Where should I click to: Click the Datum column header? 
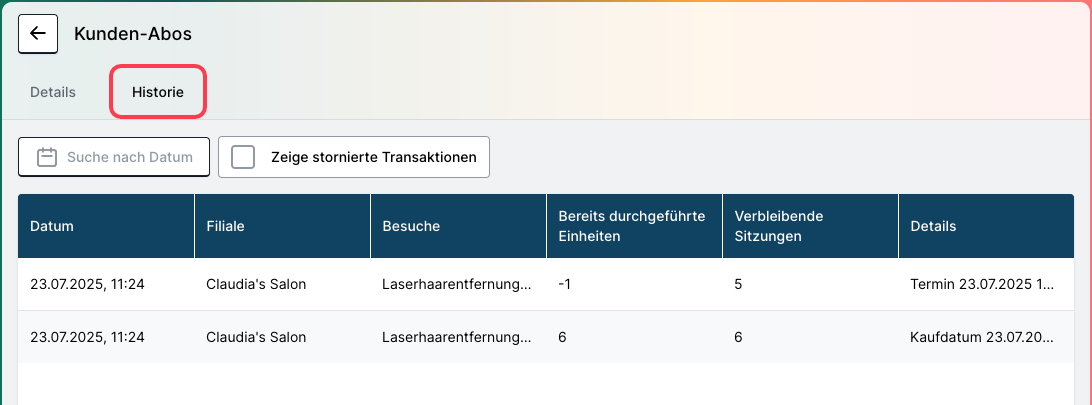106,226
